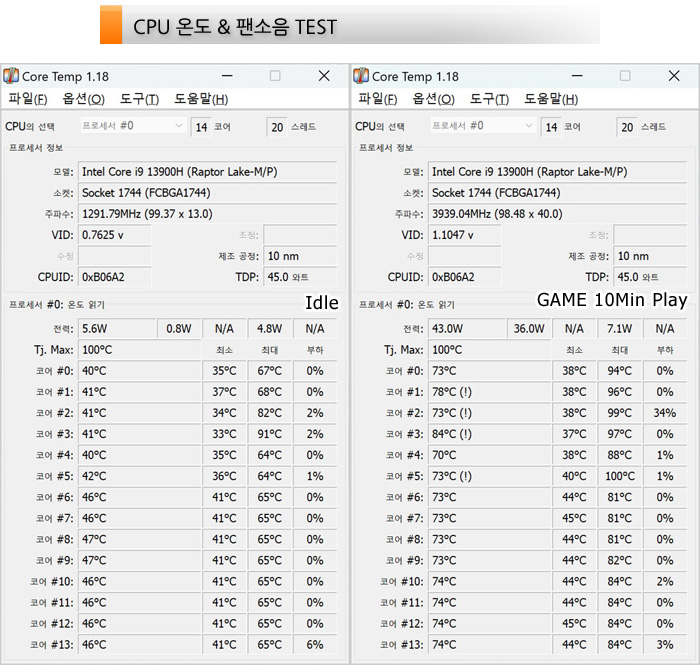Click 코어 #1 temperature 78°C (!) in GAME window

[490, 392]
